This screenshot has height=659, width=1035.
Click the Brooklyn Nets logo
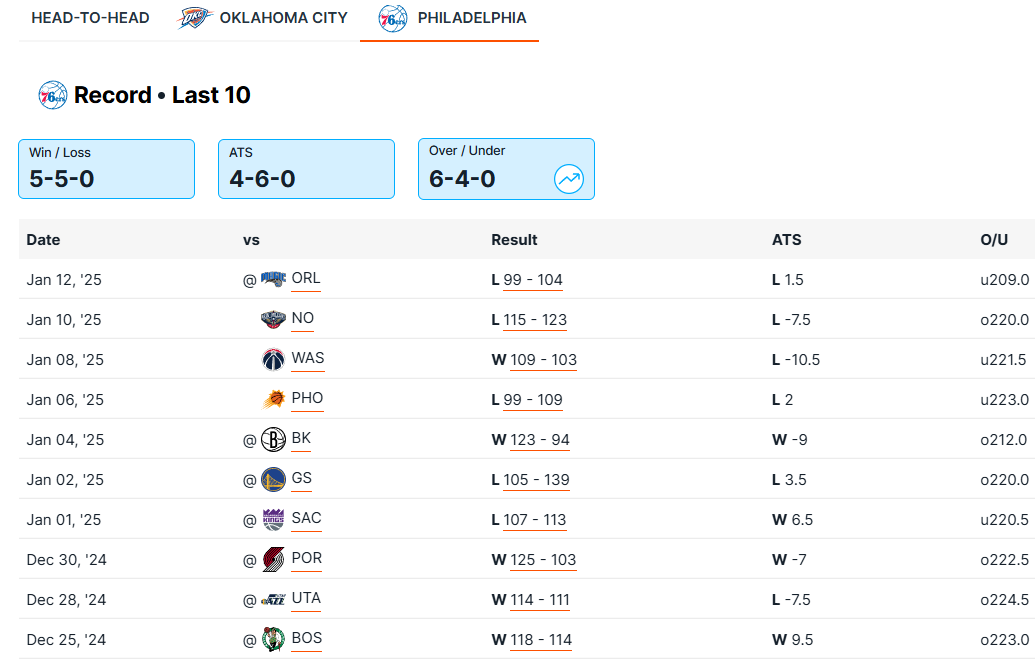pyautogui.click(x=273, y=439)
